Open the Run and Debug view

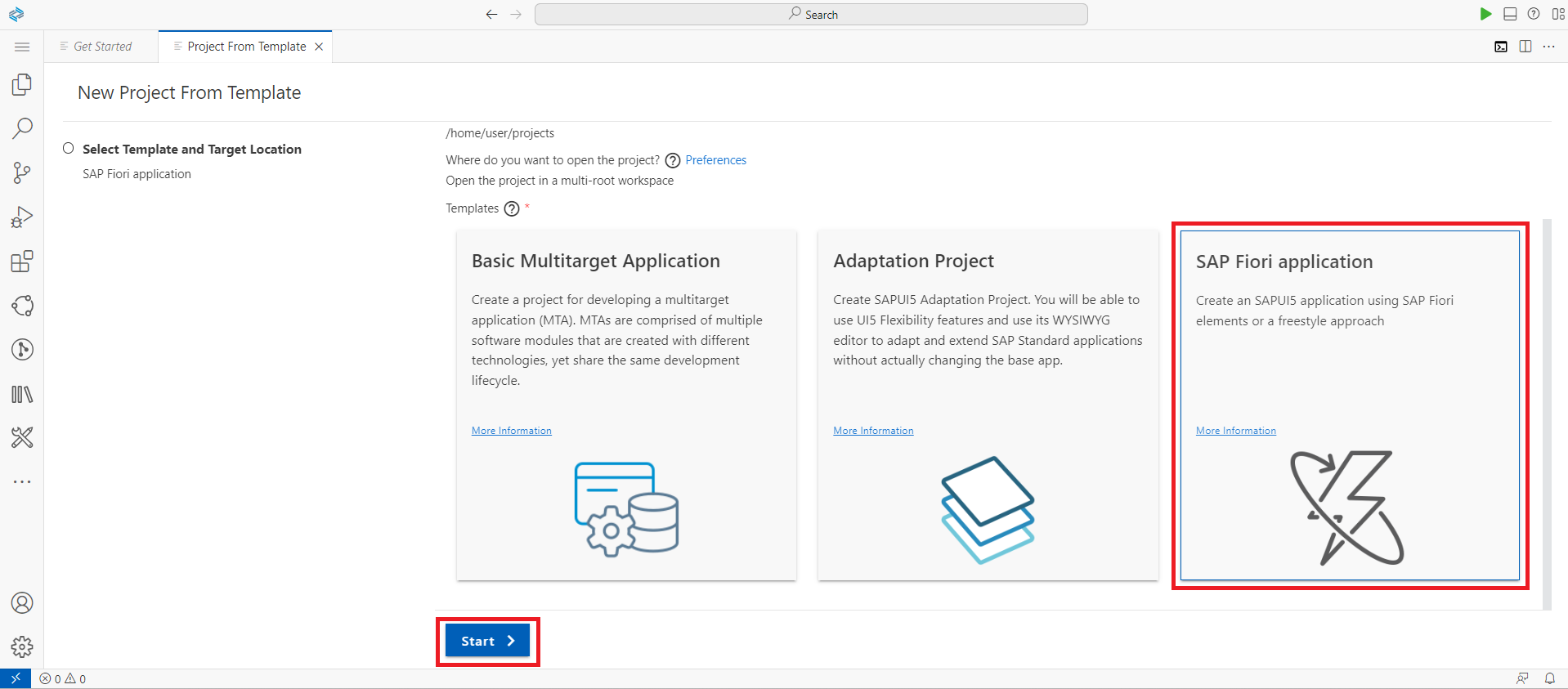coord(22,217)
